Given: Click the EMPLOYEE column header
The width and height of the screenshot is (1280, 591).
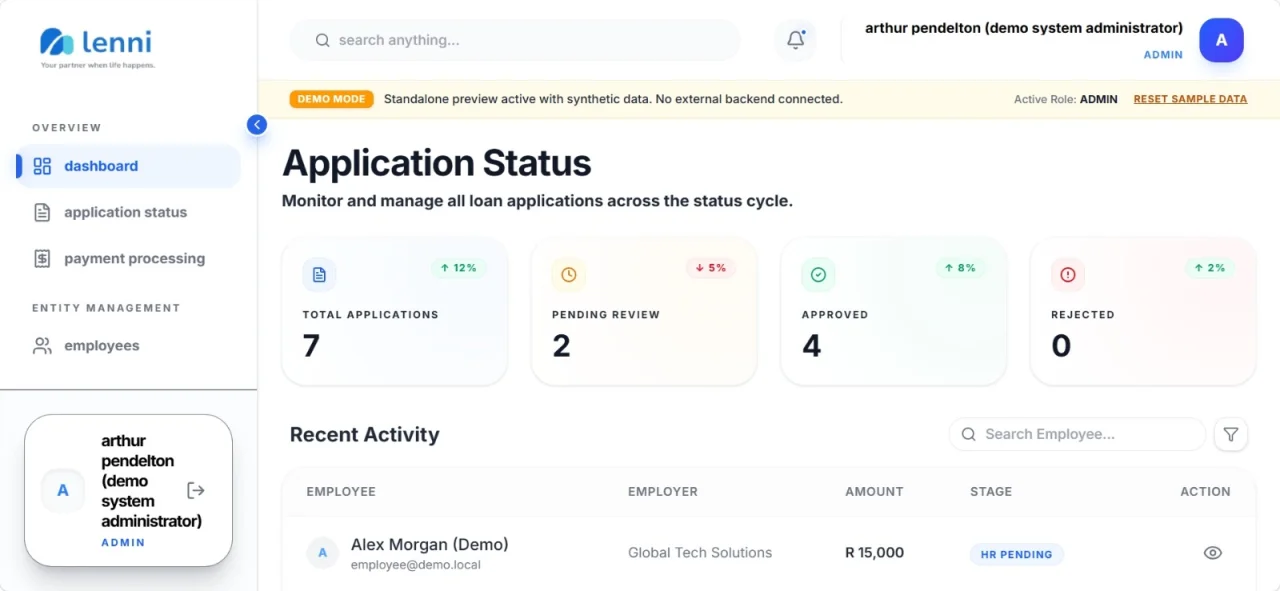Looking at the screenshot, I should pos(341,491).
